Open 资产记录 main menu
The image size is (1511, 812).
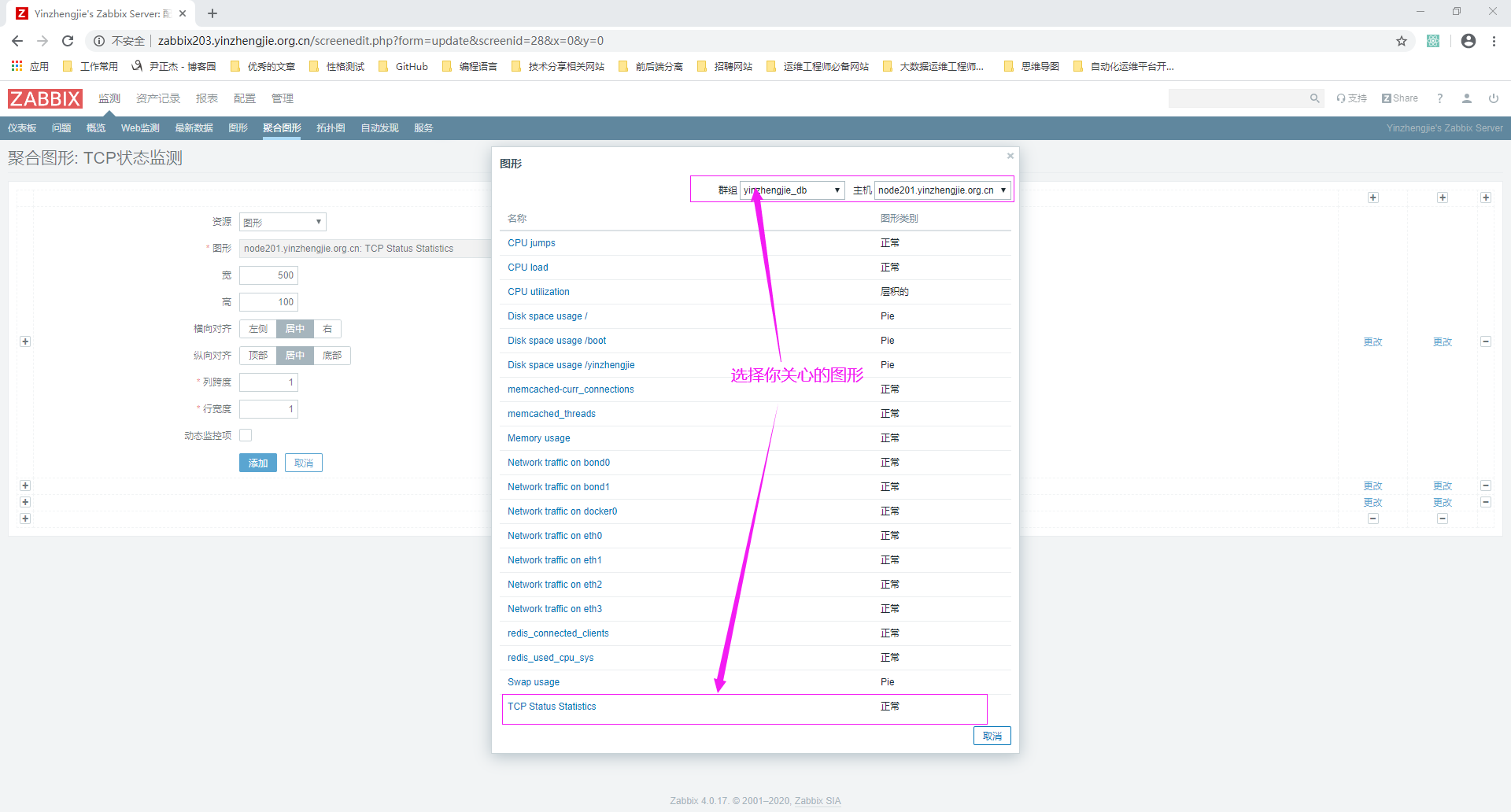click(158, 98)
